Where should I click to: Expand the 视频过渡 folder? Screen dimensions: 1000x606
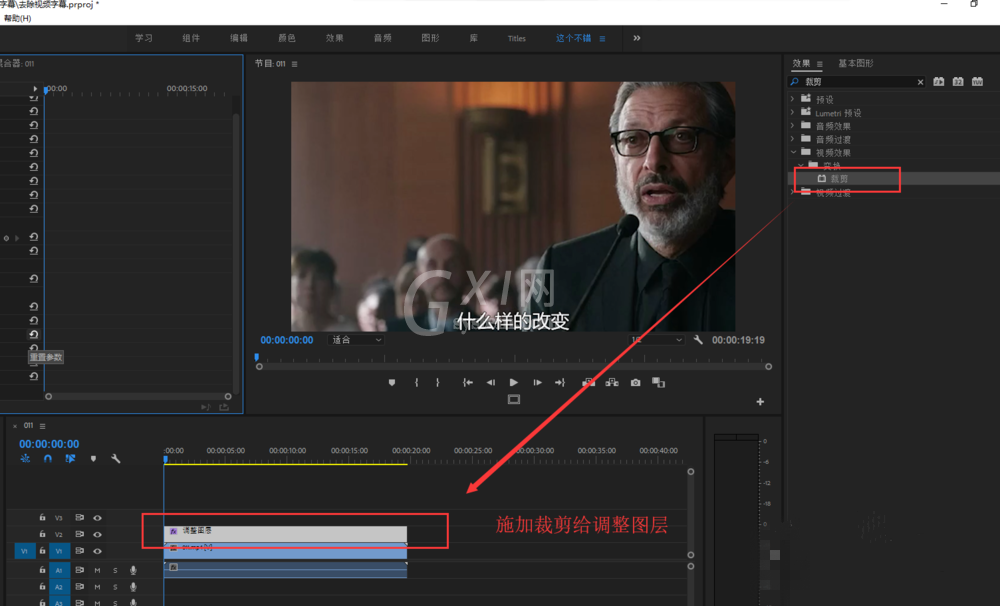click(793, 193)
